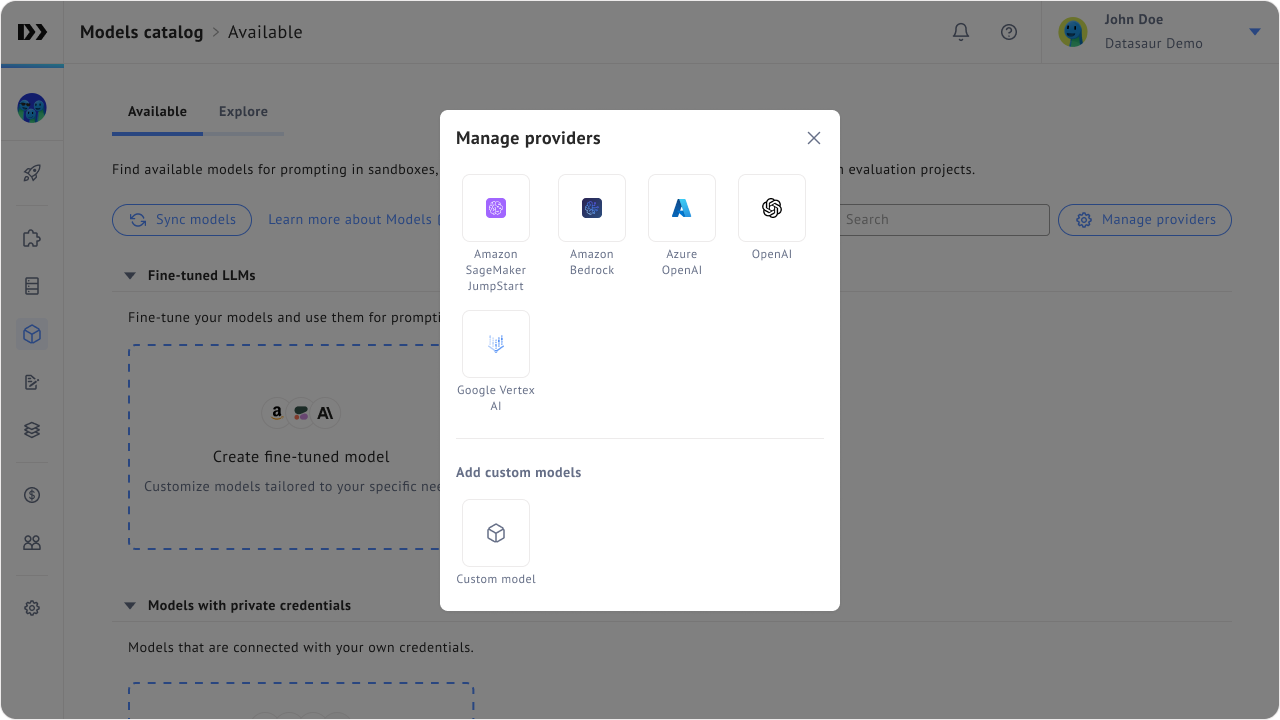Select the Google Vertex AI provider icon

tap(496, 344)
